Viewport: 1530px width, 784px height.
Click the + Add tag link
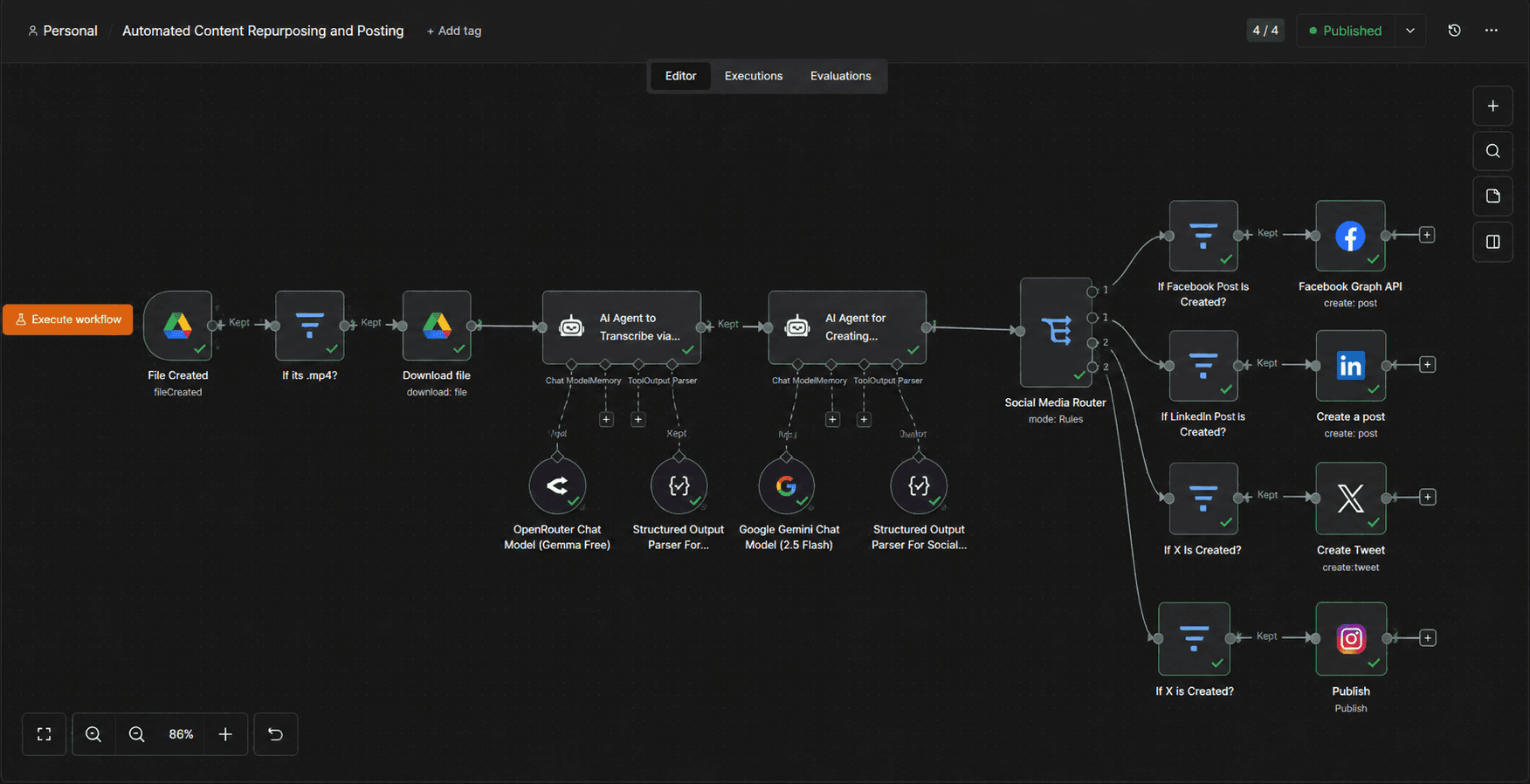click(454, 31)
